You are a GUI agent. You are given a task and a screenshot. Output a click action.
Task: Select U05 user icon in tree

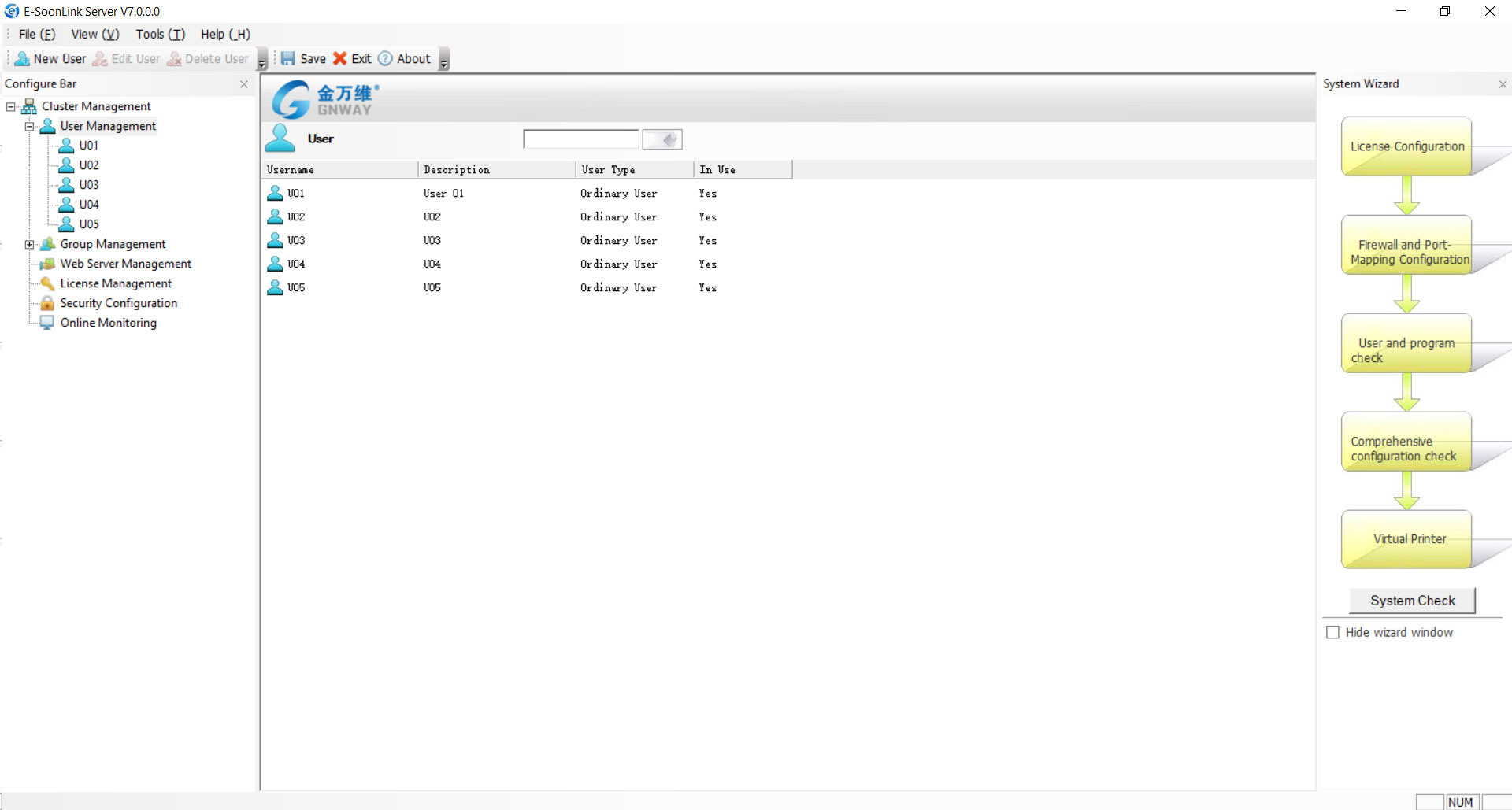tap(67, 224)
